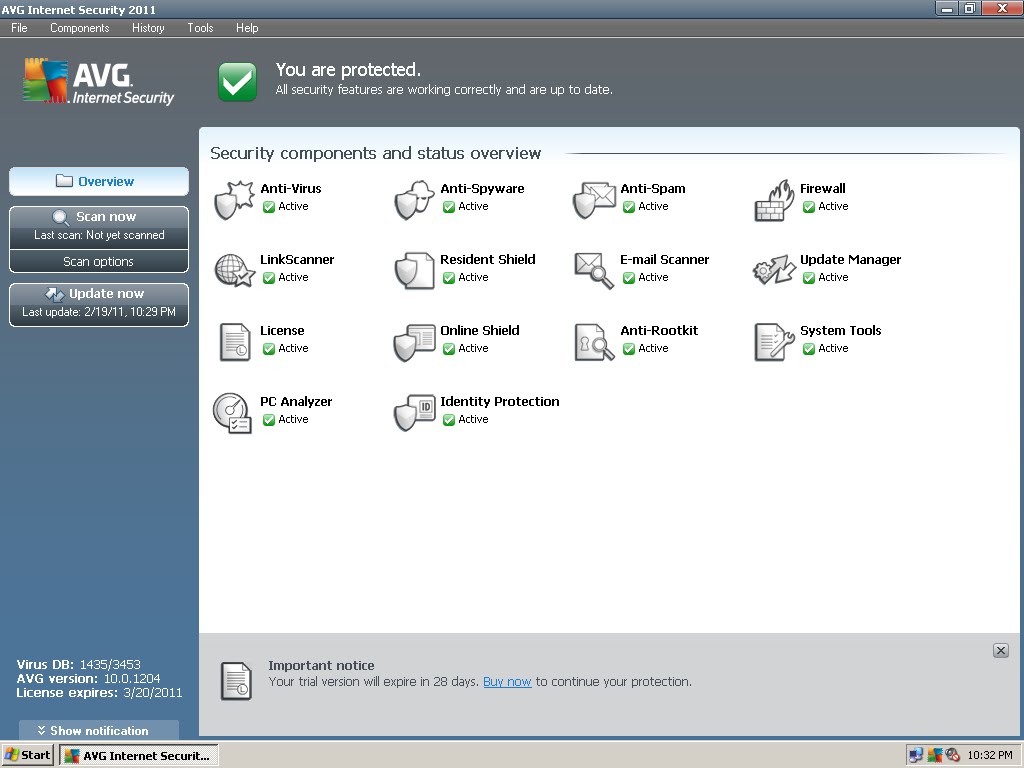Click 'You are protected.' heading
The image size is (1024, 768).
348,70
